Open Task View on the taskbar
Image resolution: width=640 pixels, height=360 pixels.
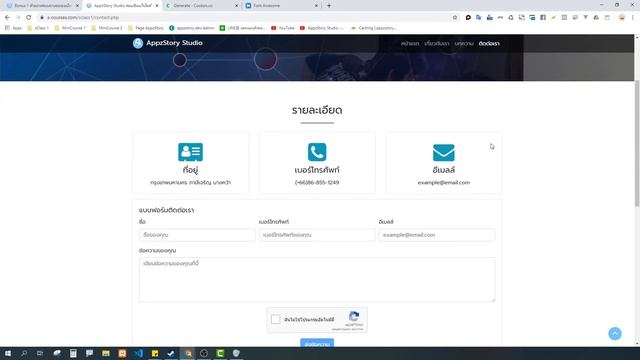pyautogui.click(x=40, y=353)
